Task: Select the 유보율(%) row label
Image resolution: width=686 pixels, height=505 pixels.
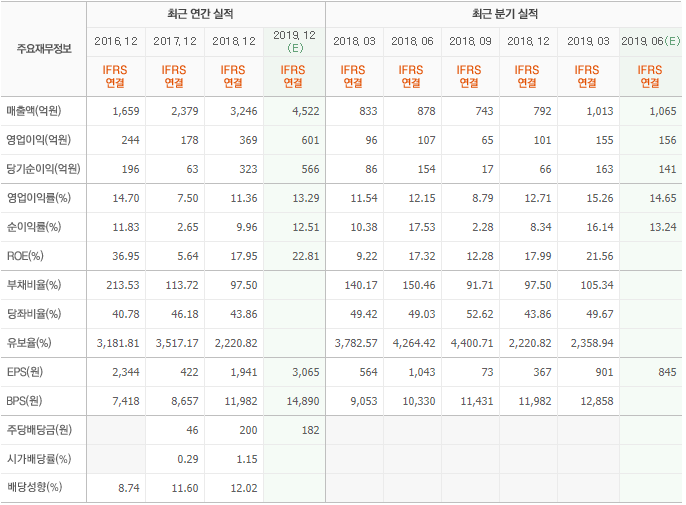Action: tap(29, 343)
